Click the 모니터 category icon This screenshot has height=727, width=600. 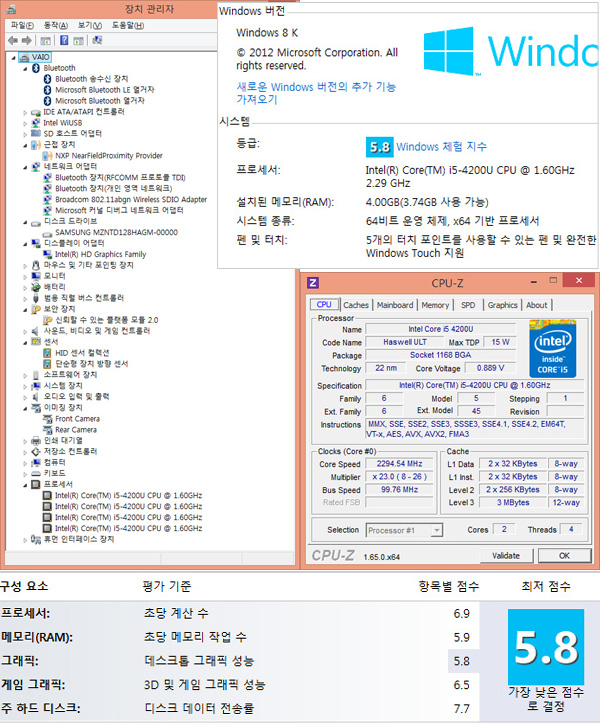coord(36,276)
